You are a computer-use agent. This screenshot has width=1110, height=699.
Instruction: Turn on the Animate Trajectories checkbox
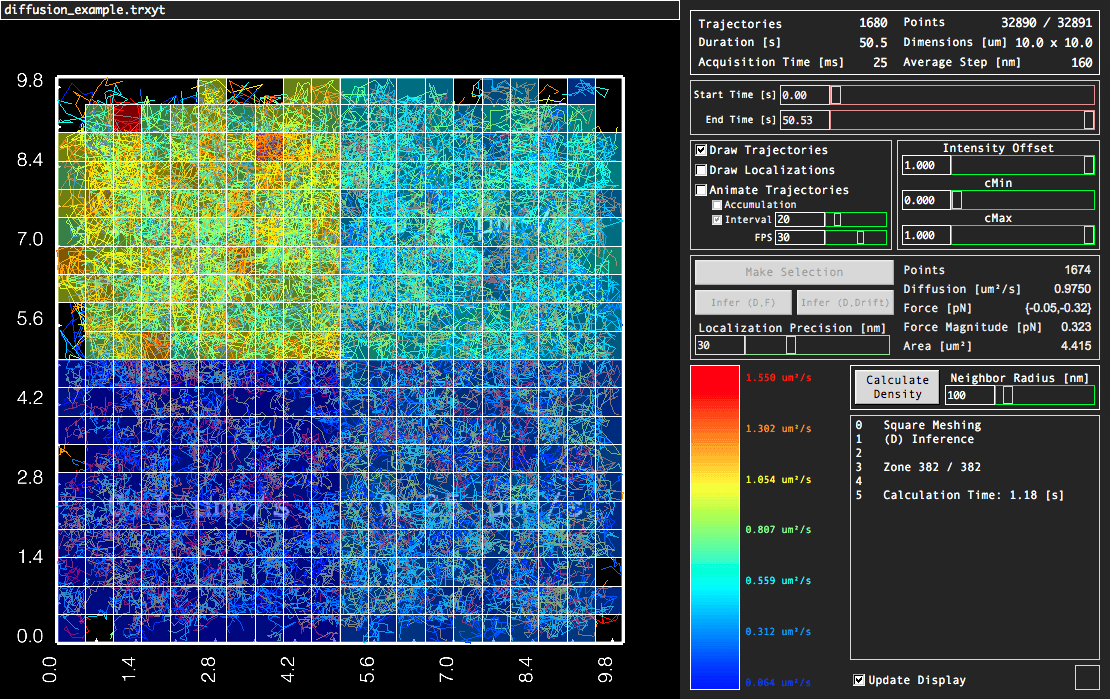702,190
